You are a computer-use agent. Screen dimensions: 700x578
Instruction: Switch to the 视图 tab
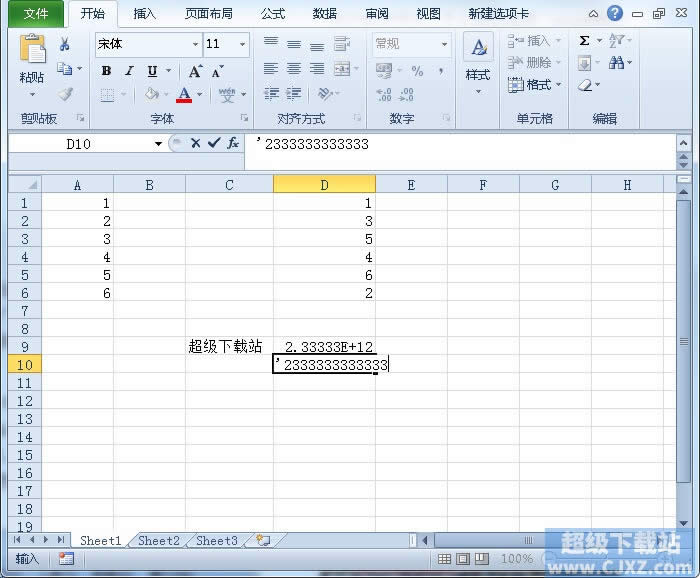tap(429, 14)
